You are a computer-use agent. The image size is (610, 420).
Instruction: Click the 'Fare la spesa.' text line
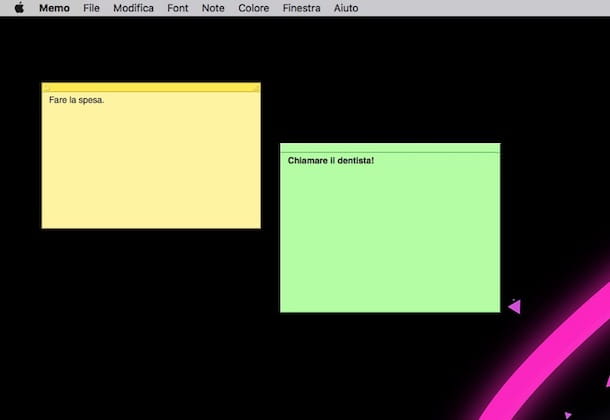pos(76,100)
